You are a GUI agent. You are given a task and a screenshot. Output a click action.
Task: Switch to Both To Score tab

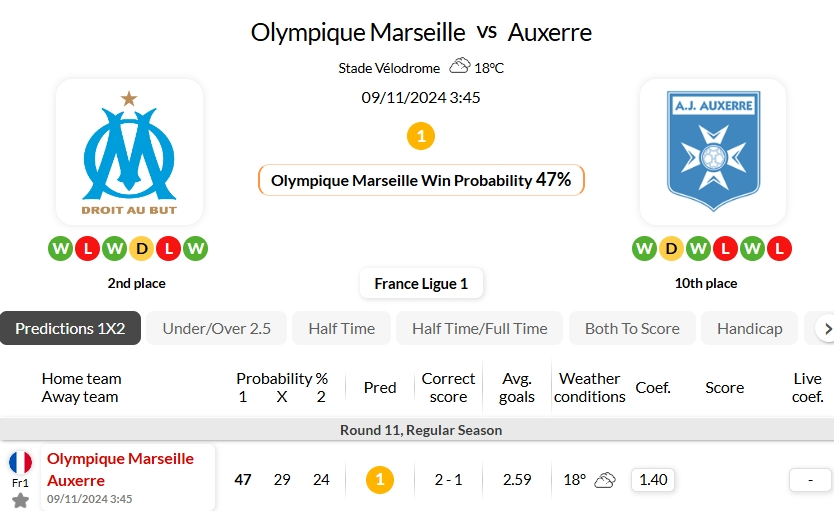coord(632,328)
